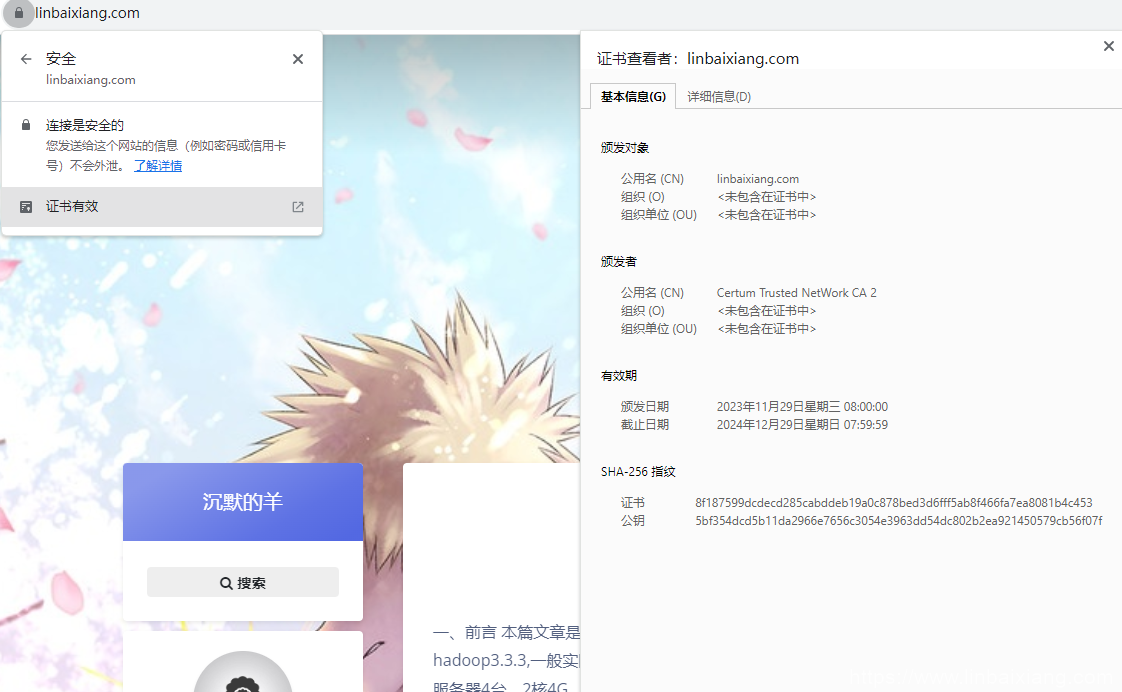Click linbaixiang.com subtitle in security popup
The height and width of the screenshot is (692, 1122).
(91, 80)
